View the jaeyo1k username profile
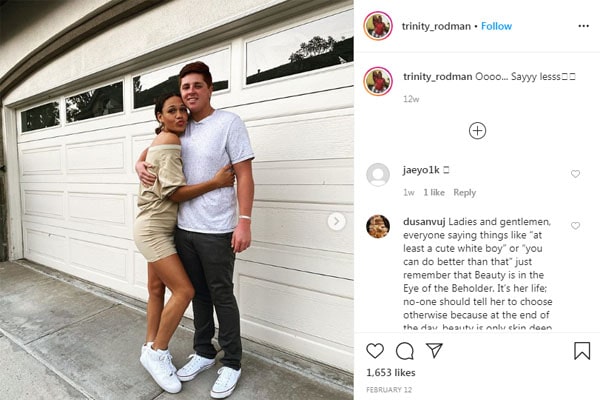 pyautogui.click(x=421, y=170)
